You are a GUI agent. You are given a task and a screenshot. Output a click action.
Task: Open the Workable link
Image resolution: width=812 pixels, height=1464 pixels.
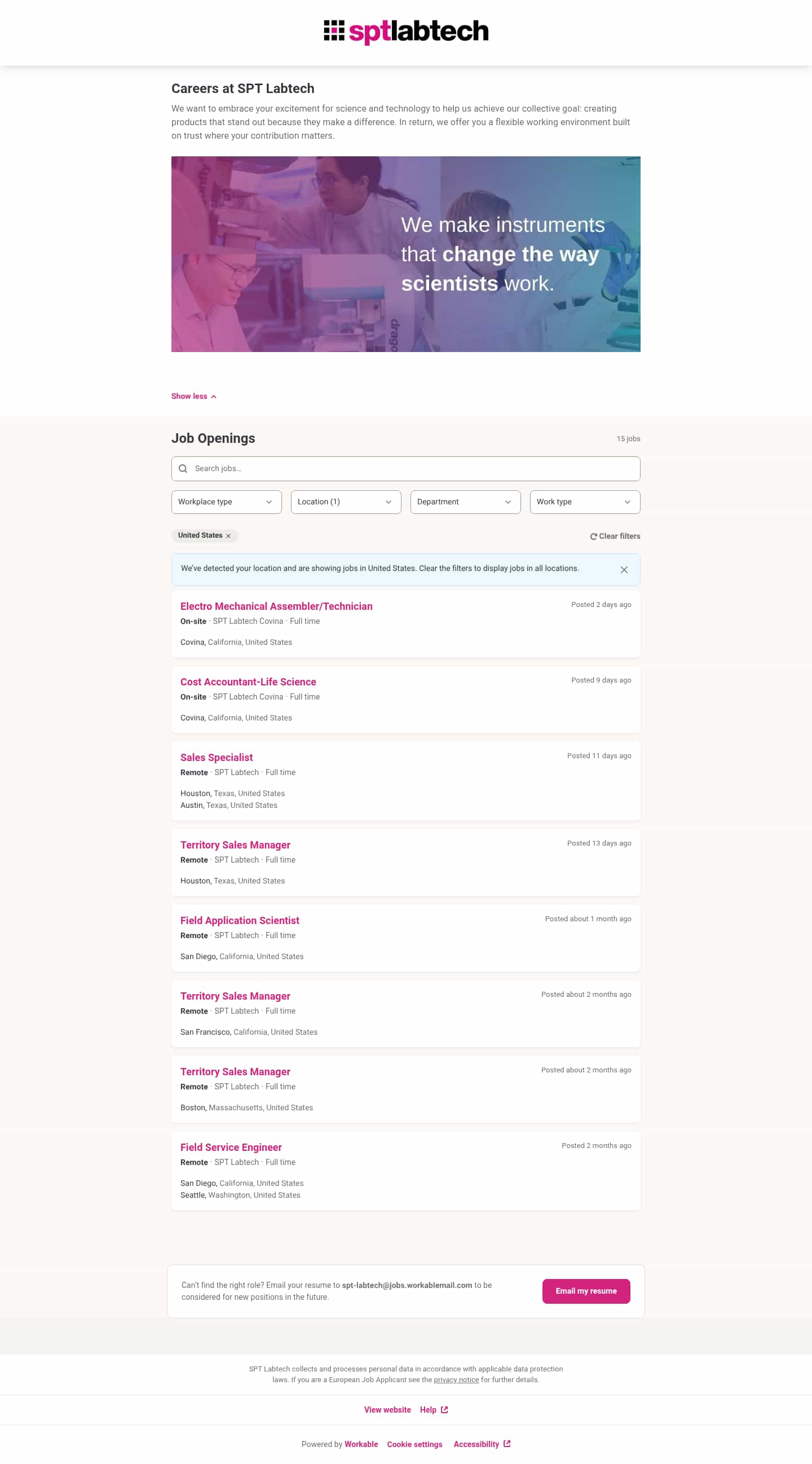click(x=361, y=1444)
